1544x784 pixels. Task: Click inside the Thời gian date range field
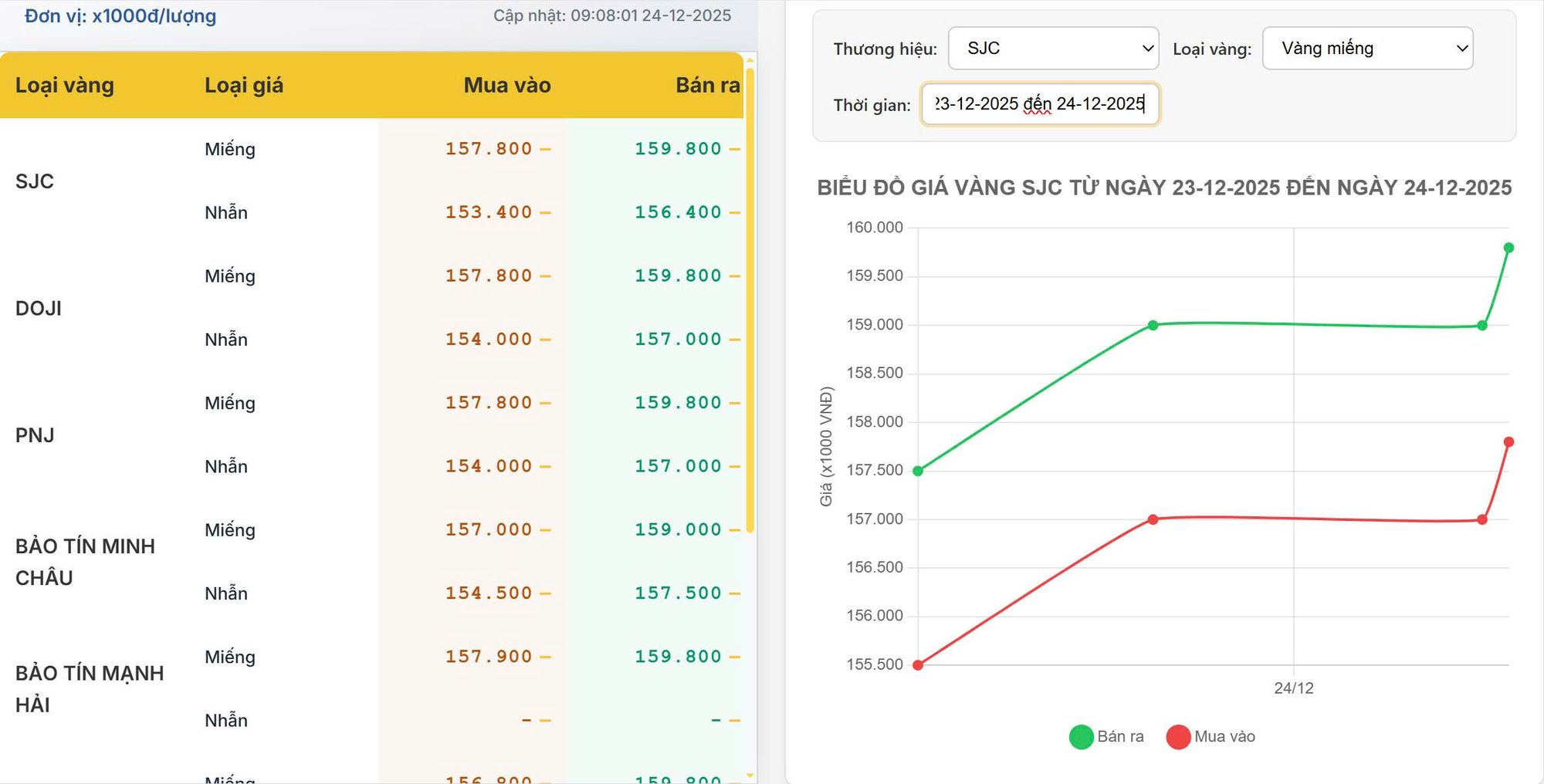1041,104
